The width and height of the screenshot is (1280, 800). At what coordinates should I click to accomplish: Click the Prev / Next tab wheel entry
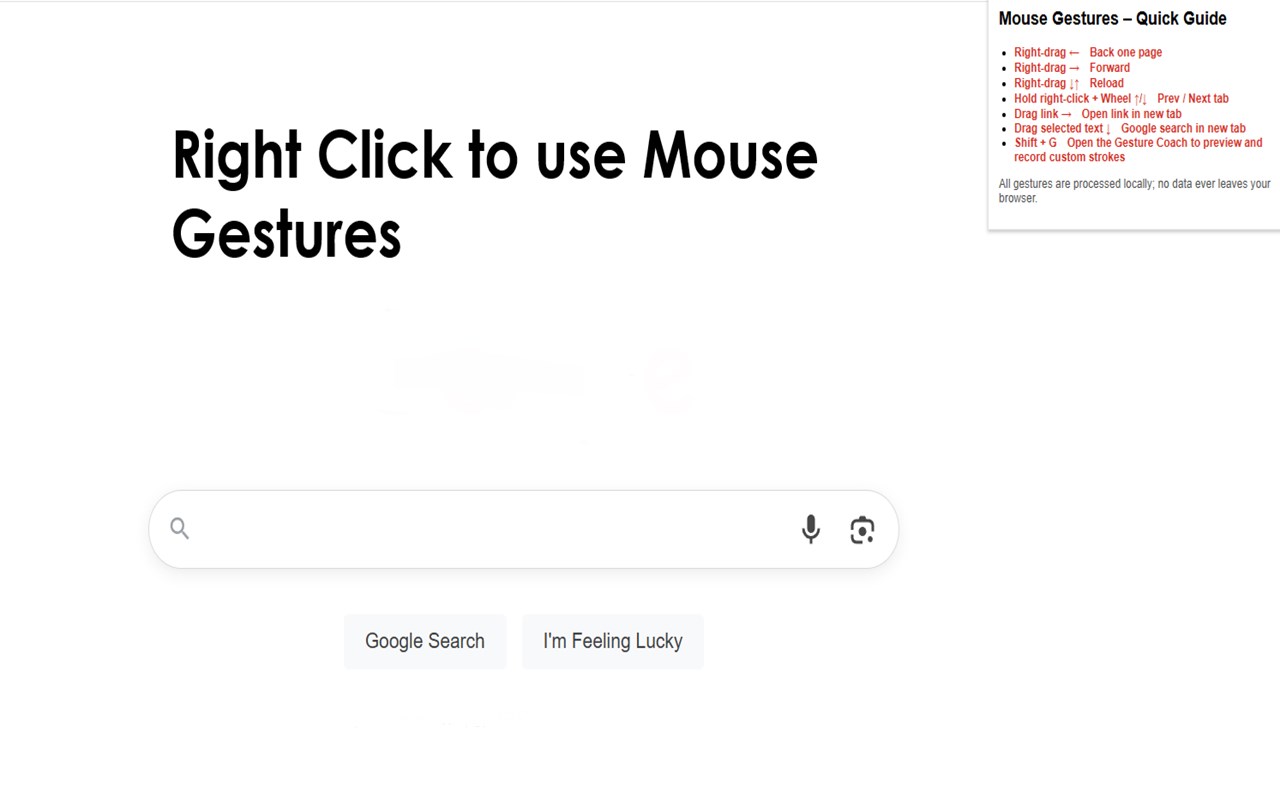[1192, 99]
